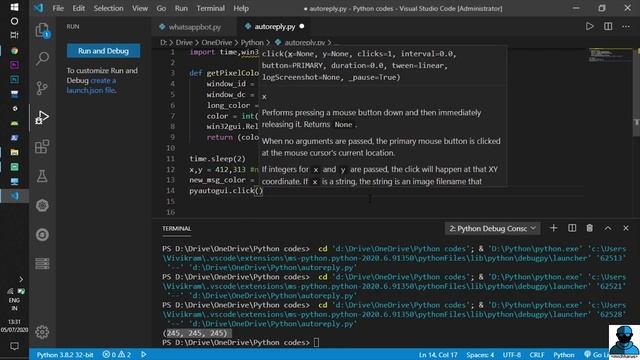The height and width of the screenshot is (360, 640).
Task: Close autoreply.py via unsaved dot
Action: (x=302, y=26)
